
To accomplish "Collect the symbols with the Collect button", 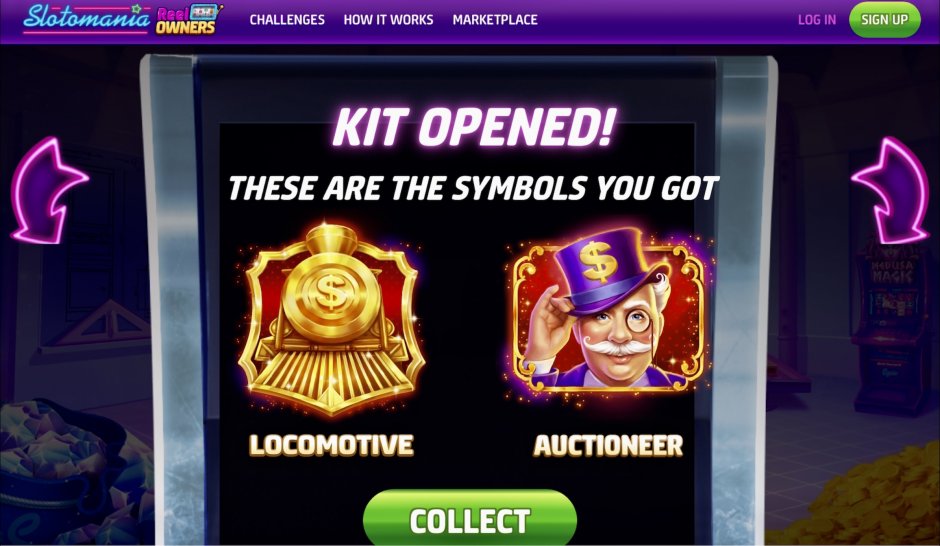I will (x=469, y=518).
